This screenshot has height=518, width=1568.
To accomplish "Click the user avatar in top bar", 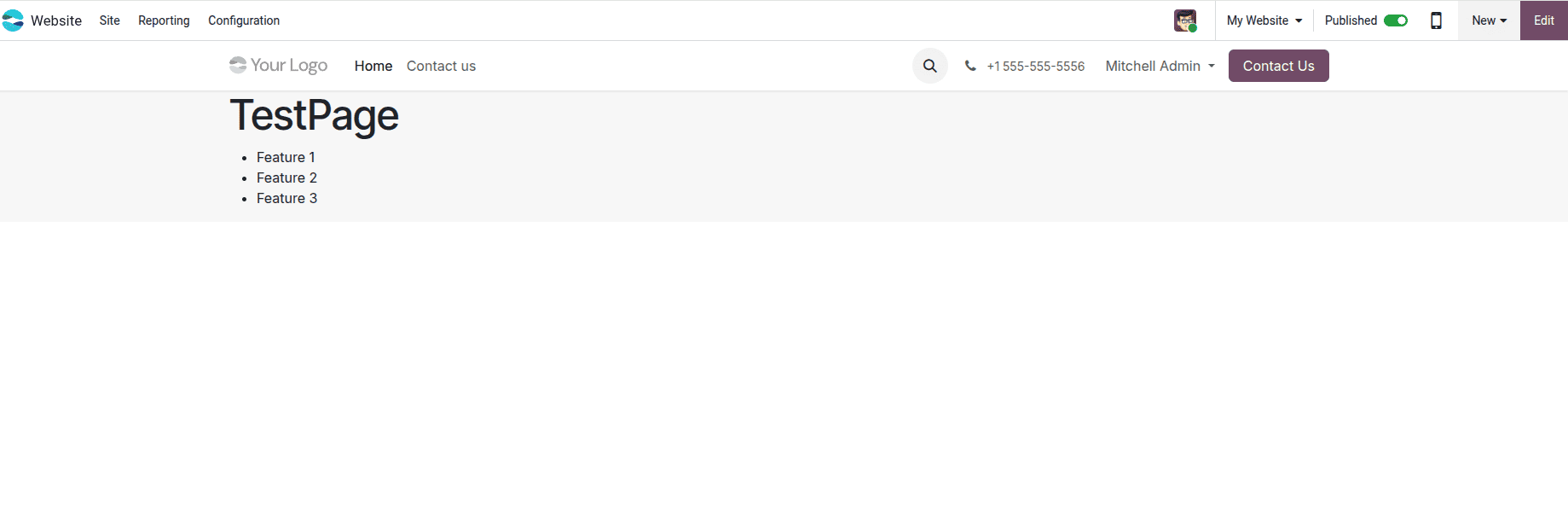I will [x=1183, y=20].
